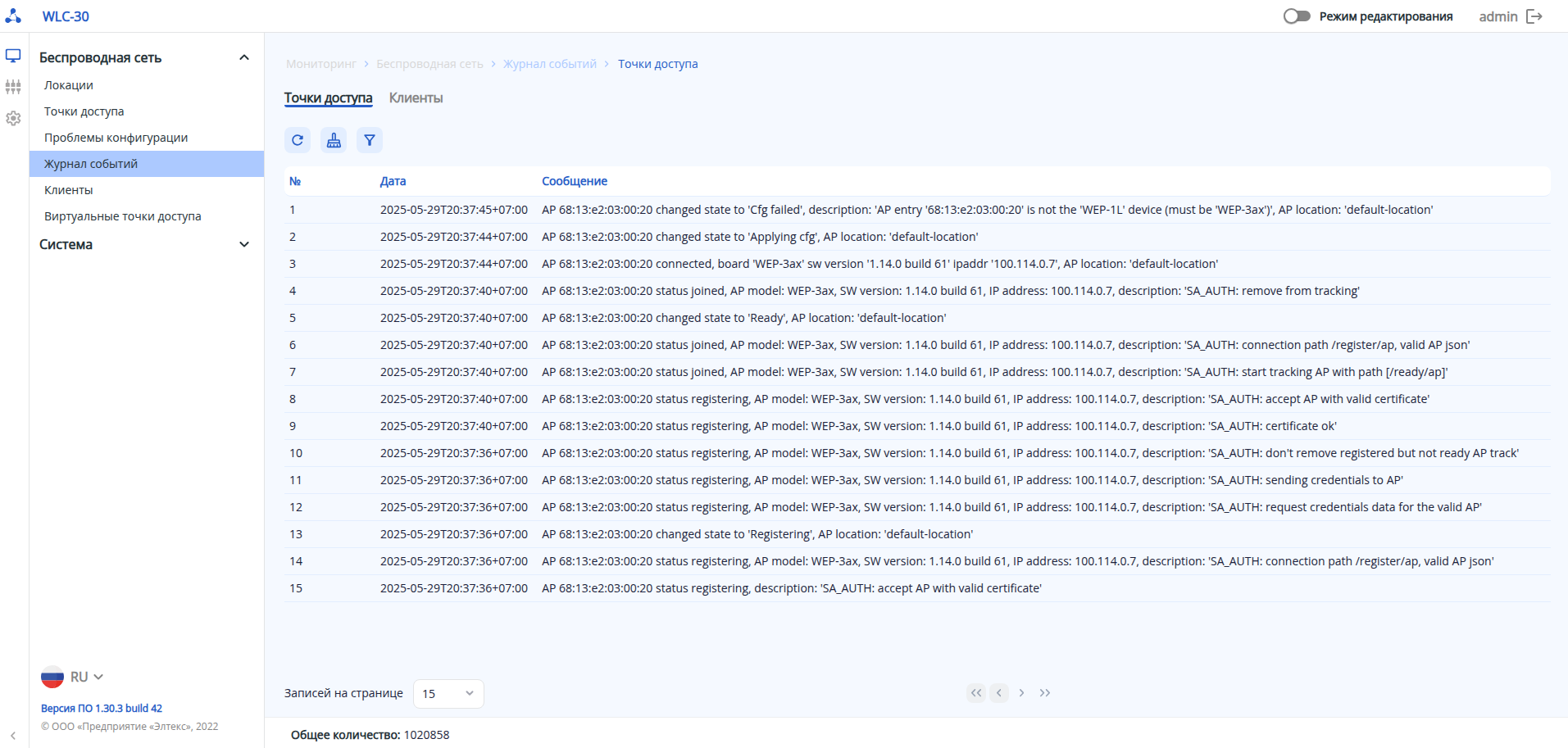This screenshot has width=1568, height=748.
Task: Select Проблемы конфигурации in the sidebar
Action: (x=116, y=138)
